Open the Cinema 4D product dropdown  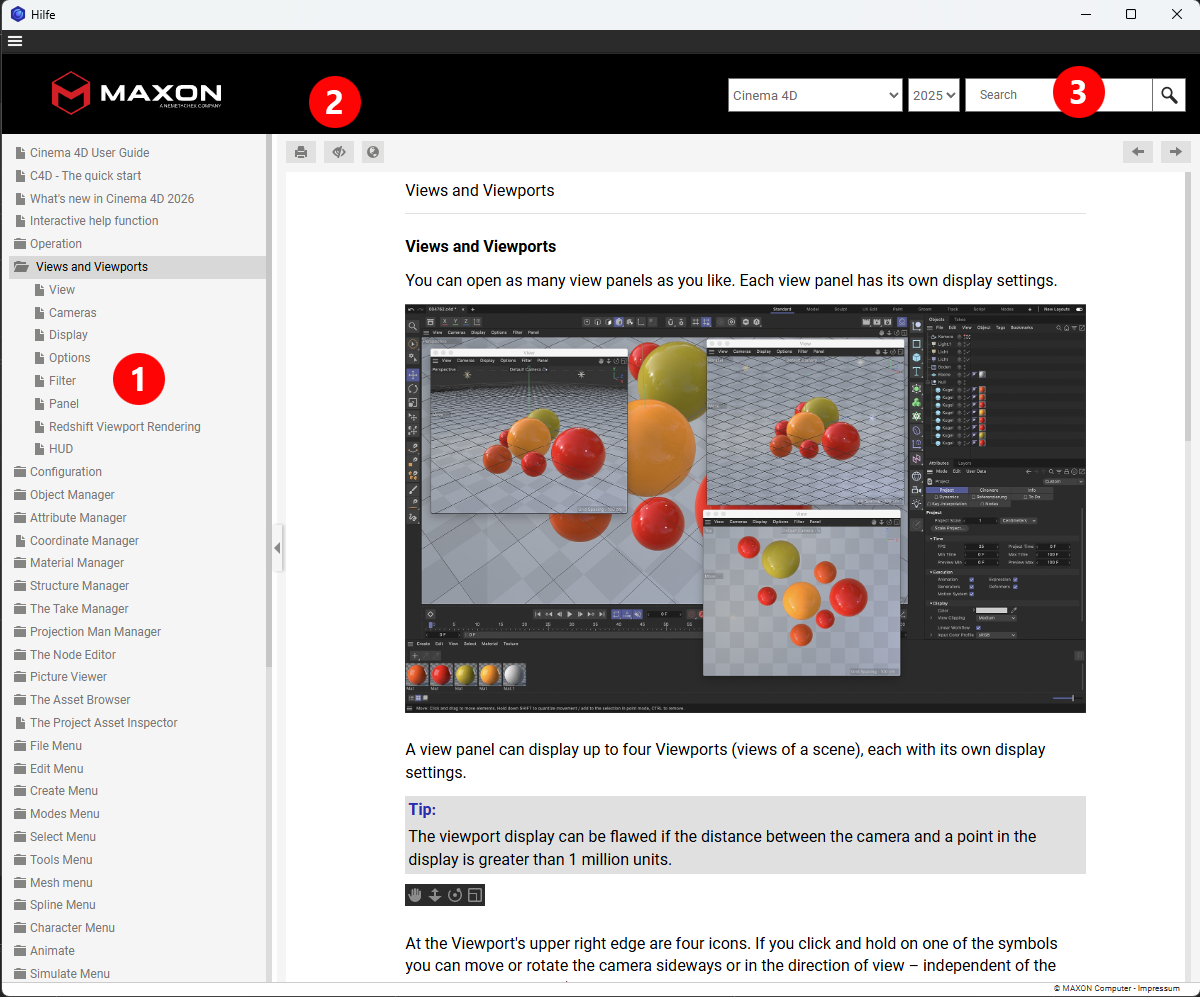coord(815,95)
